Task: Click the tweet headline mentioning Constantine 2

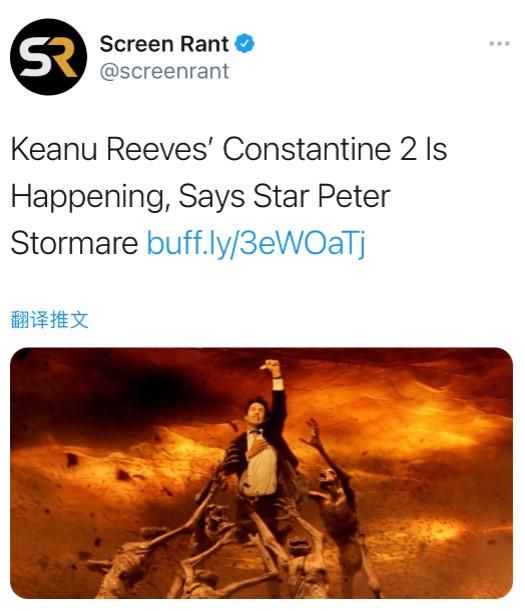Action: coord(228,196)
